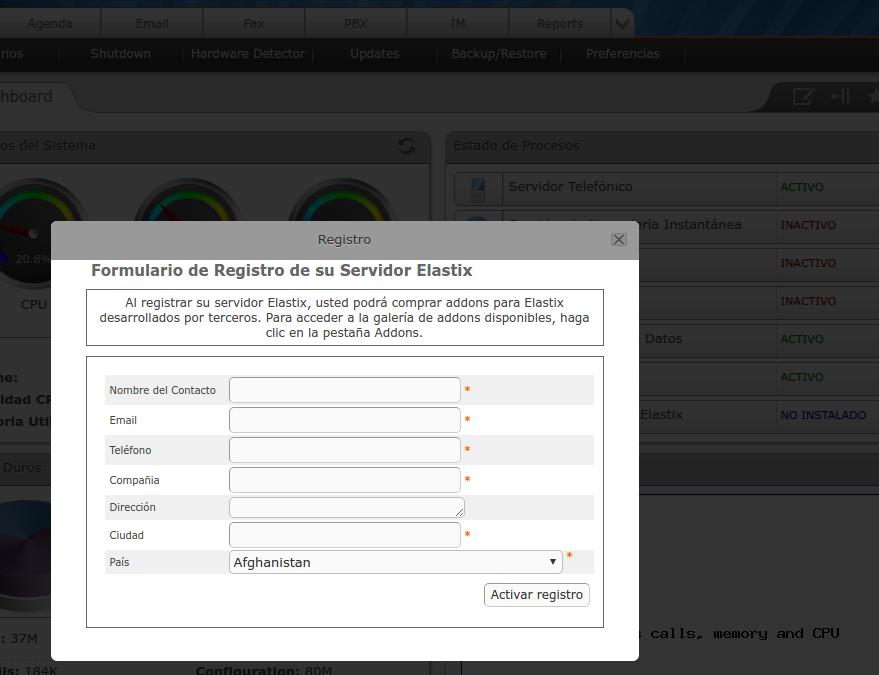Click the Servidor Telefónico phone icon
The height and width of the screenshot is (675, 879).
477,188
